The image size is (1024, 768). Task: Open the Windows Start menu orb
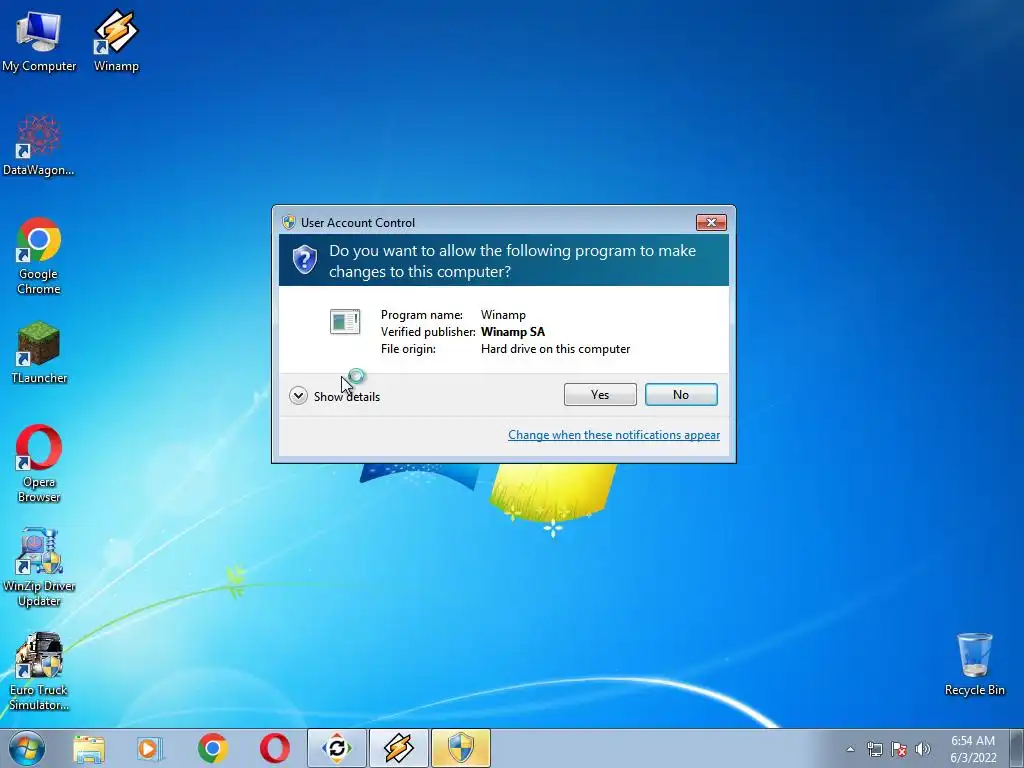27,748
